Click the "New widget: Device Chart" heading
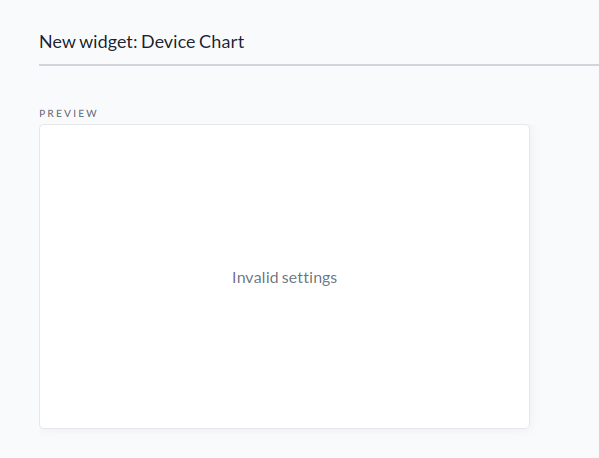 [141, 42]
